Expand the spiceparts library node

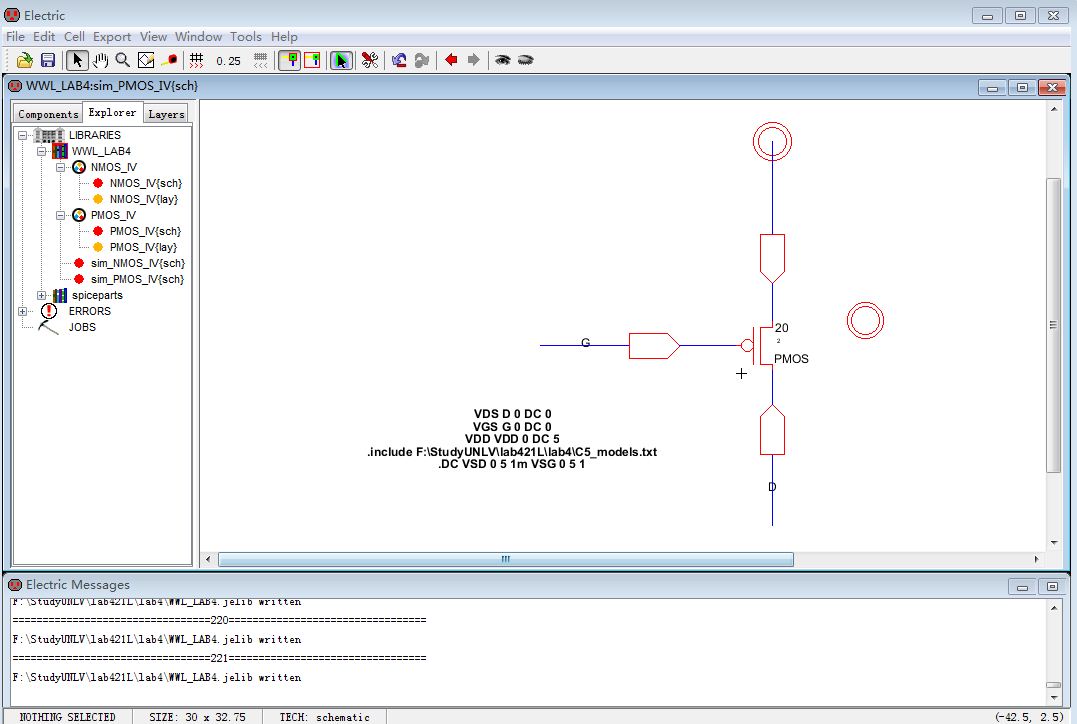[x=42, y=295]
